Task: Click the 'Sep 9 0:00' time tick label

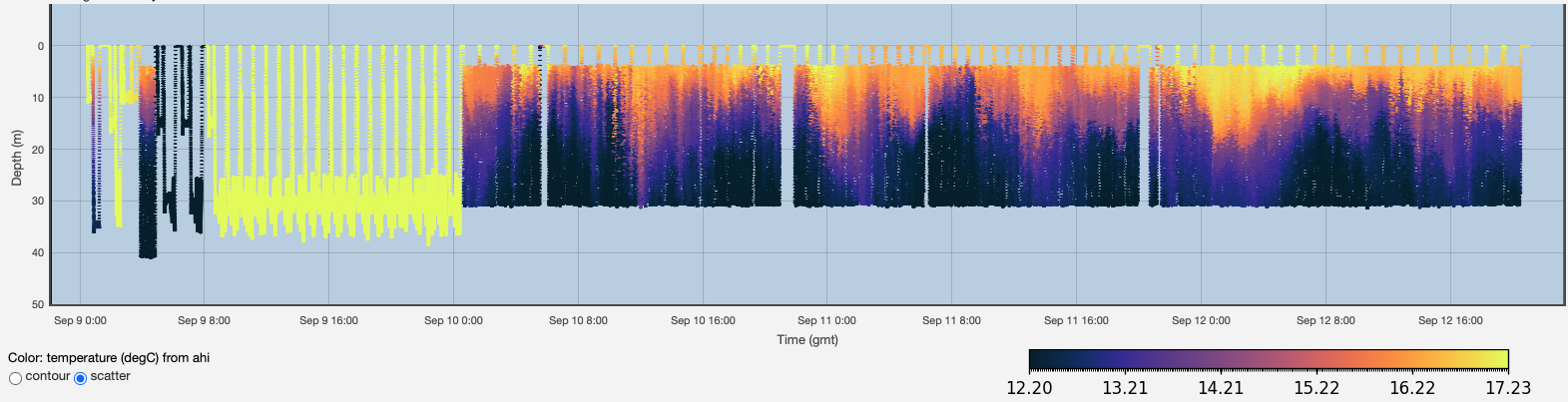Action: [x=80, y=320]
